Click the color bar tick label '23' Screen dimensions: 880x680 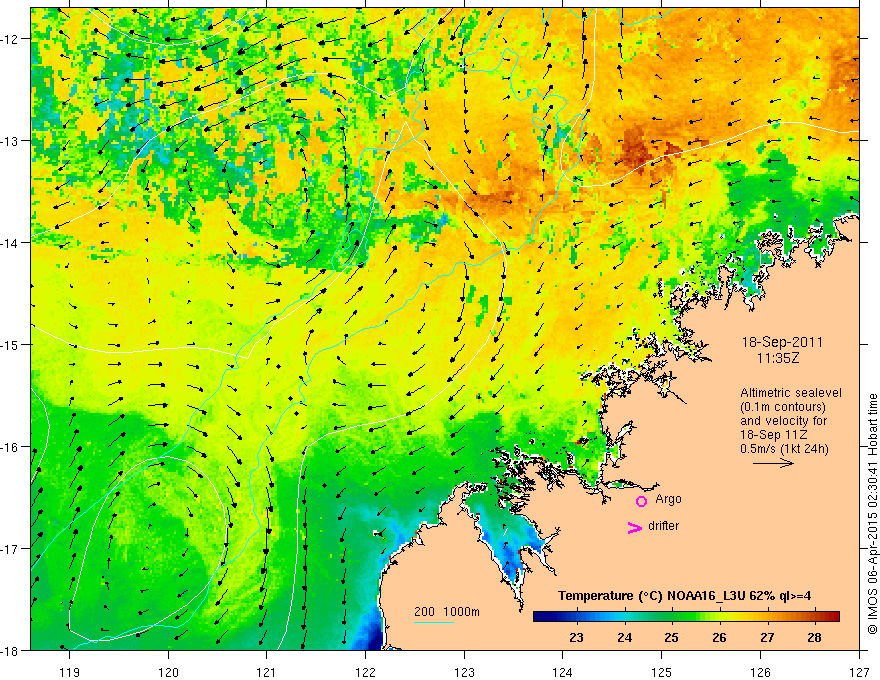[576, 637]
